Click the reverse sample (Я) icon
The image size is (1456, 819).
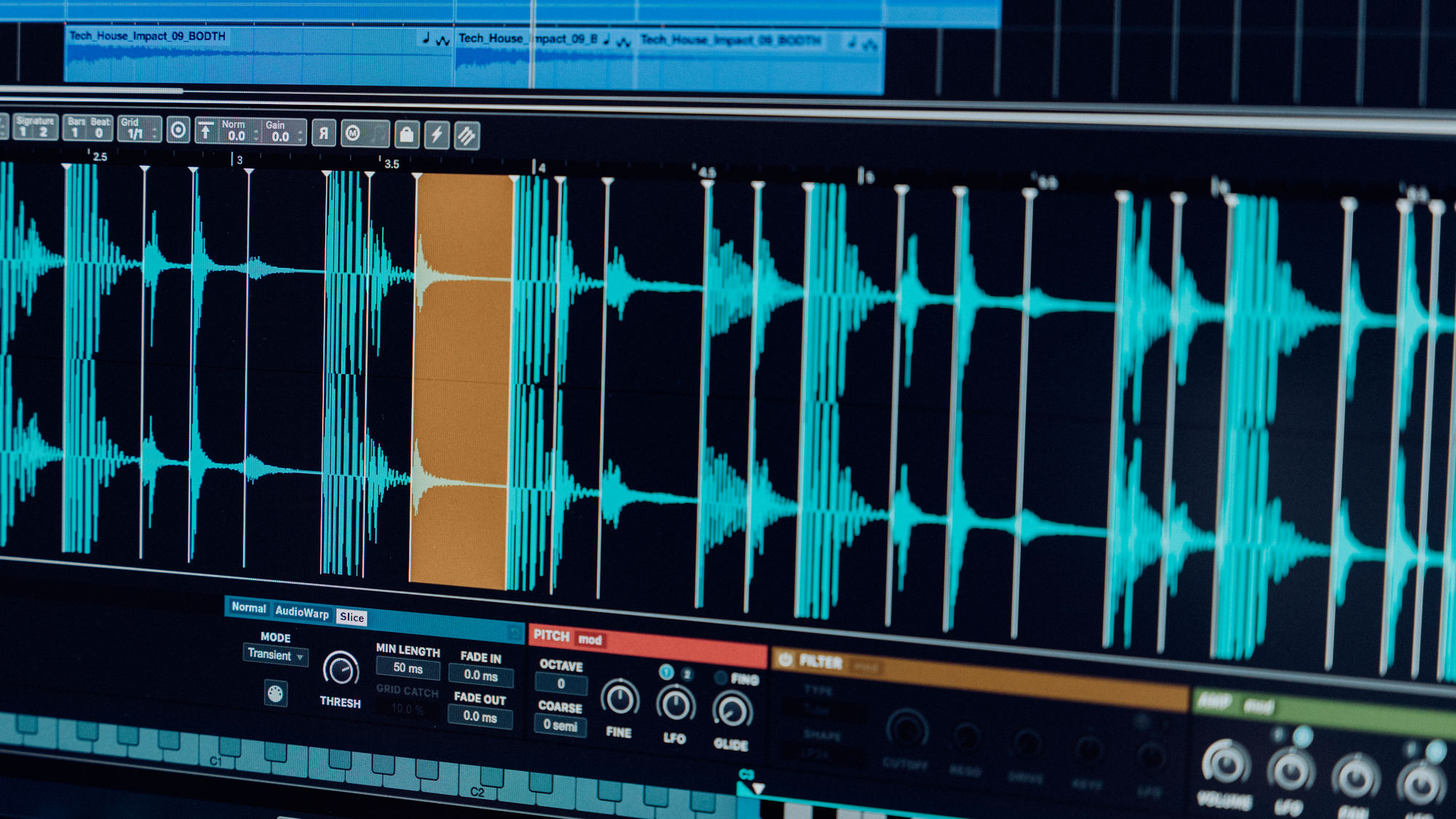point(323,133)
